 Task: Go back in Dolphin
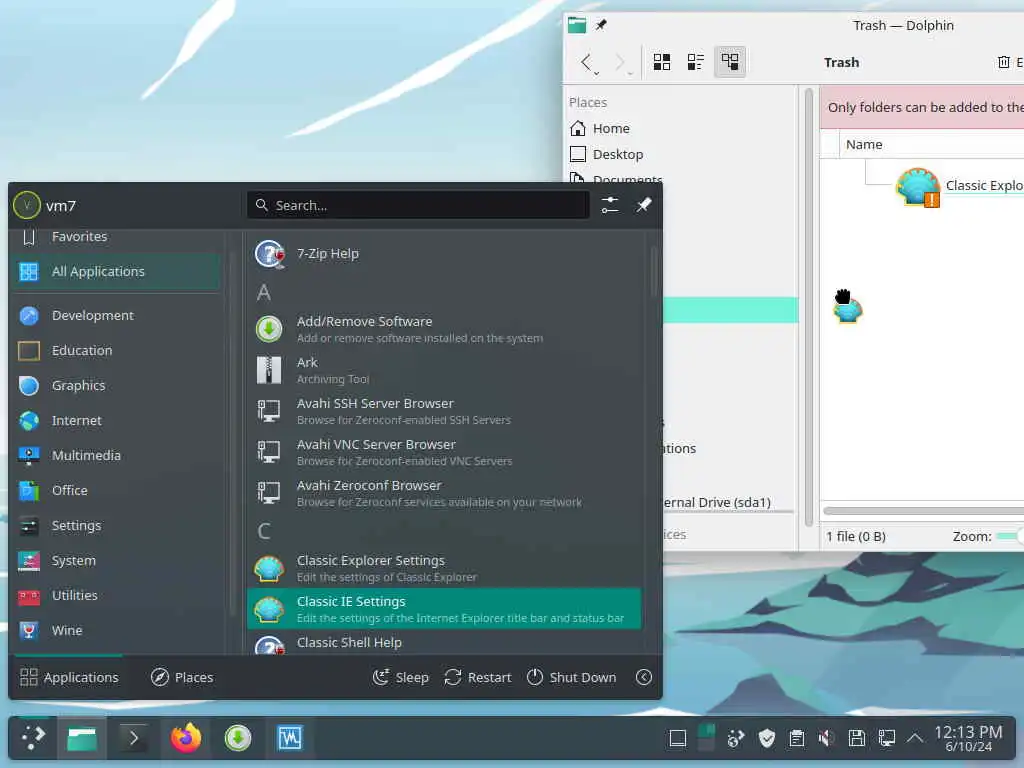click(x=586, y=62)
